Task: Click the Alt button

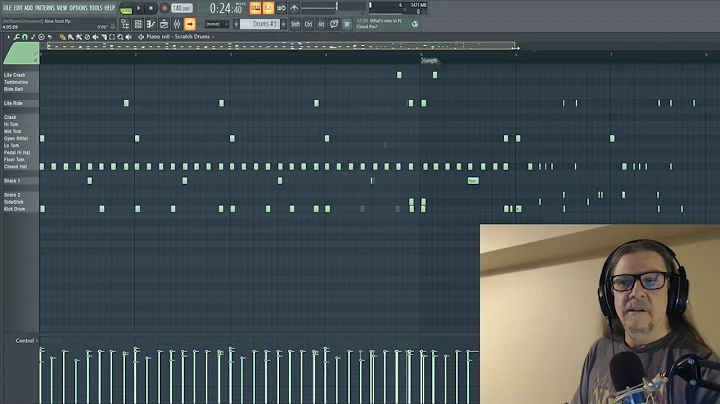Action: tap(321, 24)
